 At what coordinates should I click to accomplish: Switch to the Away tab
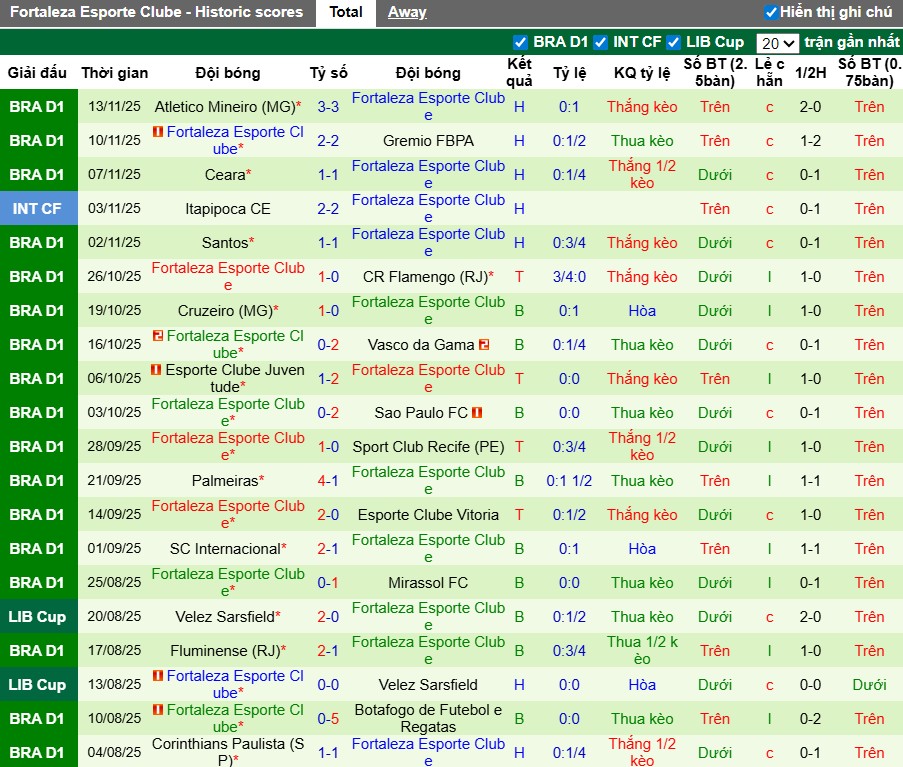coord(405,13)
